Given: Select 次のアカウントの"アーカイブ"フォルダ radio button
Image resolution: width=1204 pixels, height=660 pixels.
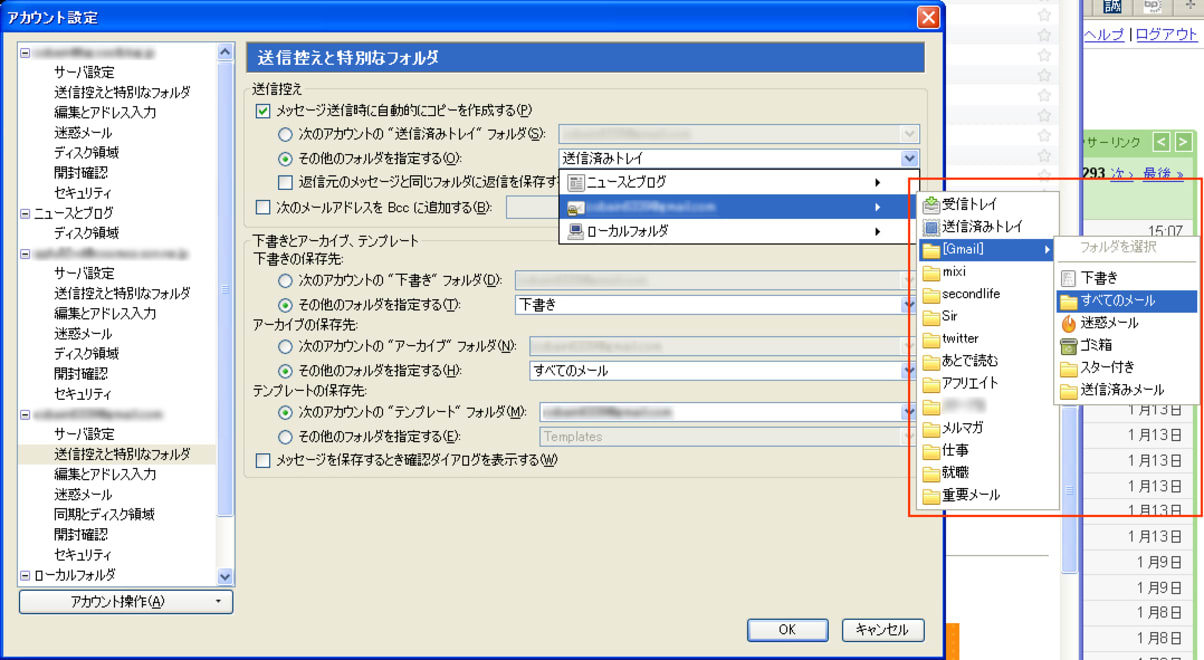Looking at the screenshot, I should pos(285,347).
